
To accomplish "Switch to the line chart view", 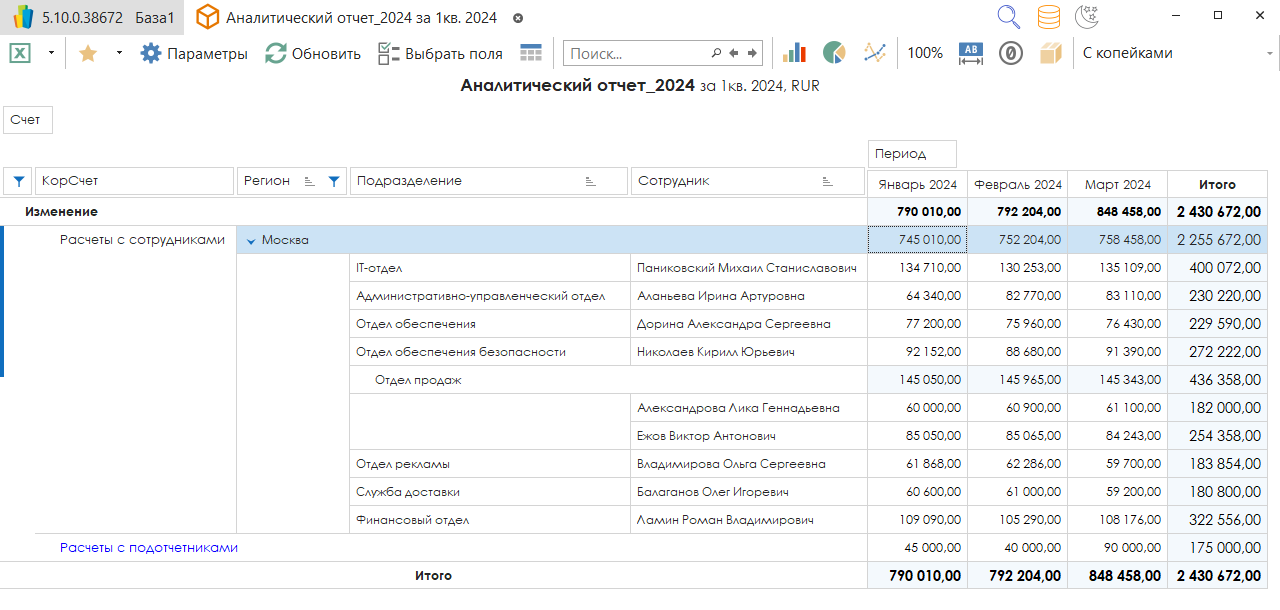I will (x=875, y=53).
